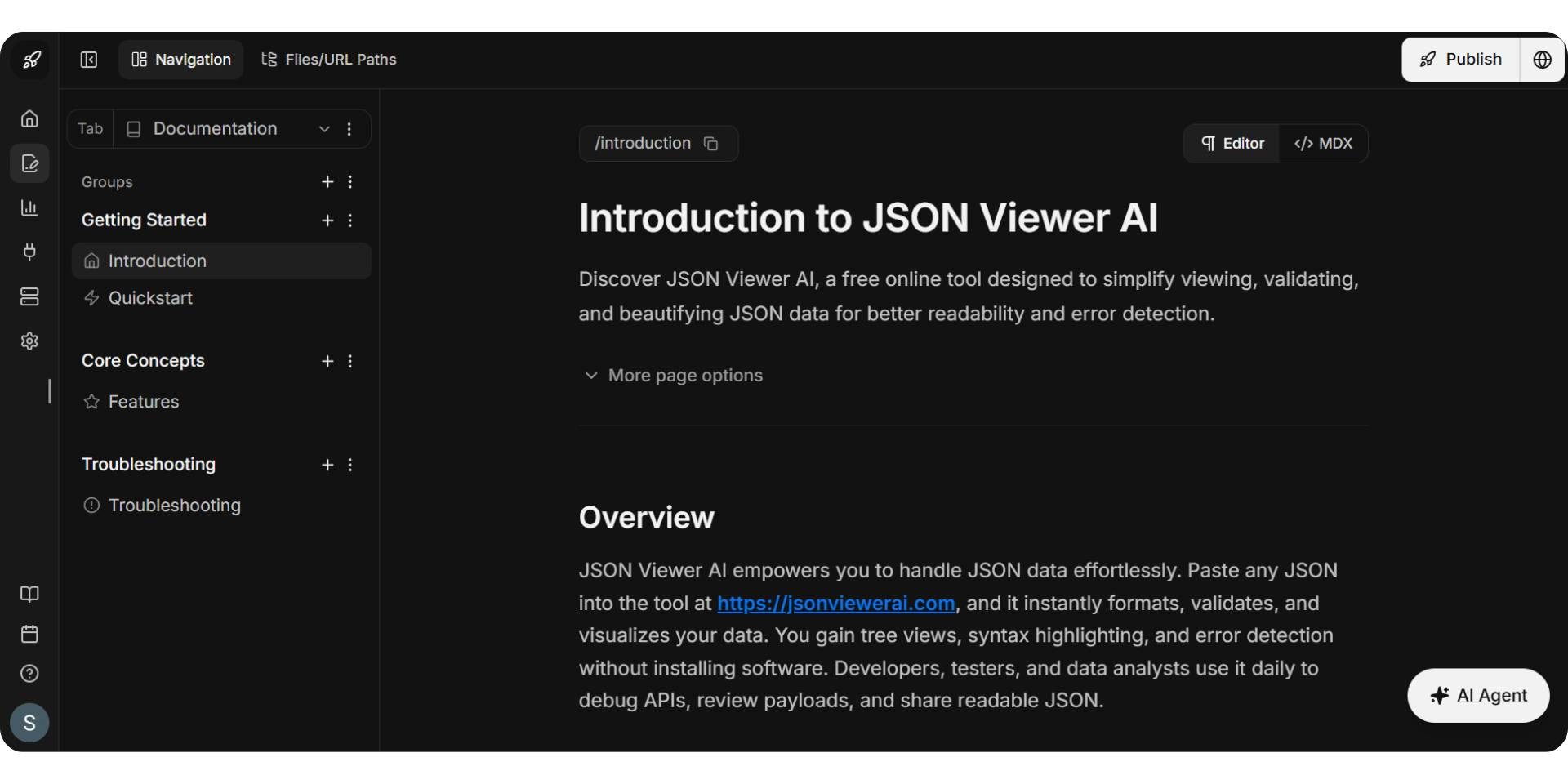Switch to MDX mode
This screenshot has height=784, width=1568.
click(1323, 143)
